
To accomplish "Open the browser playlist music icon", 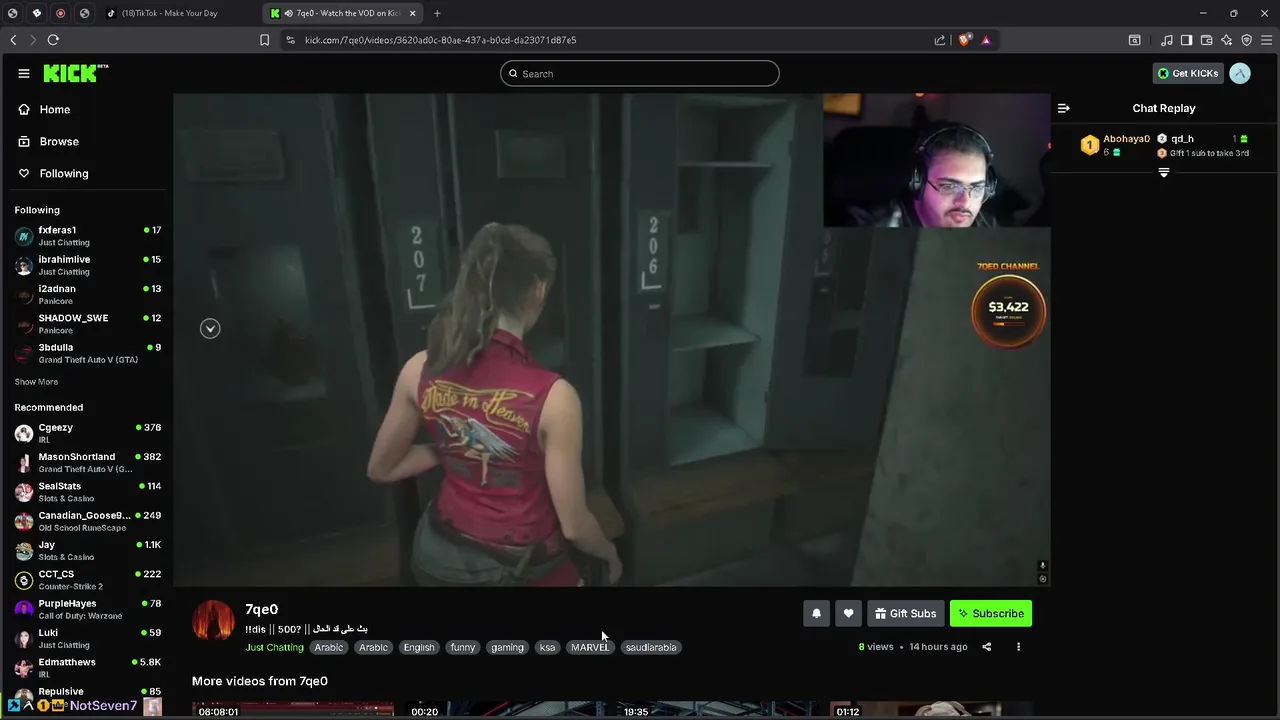I will 1167,40.
